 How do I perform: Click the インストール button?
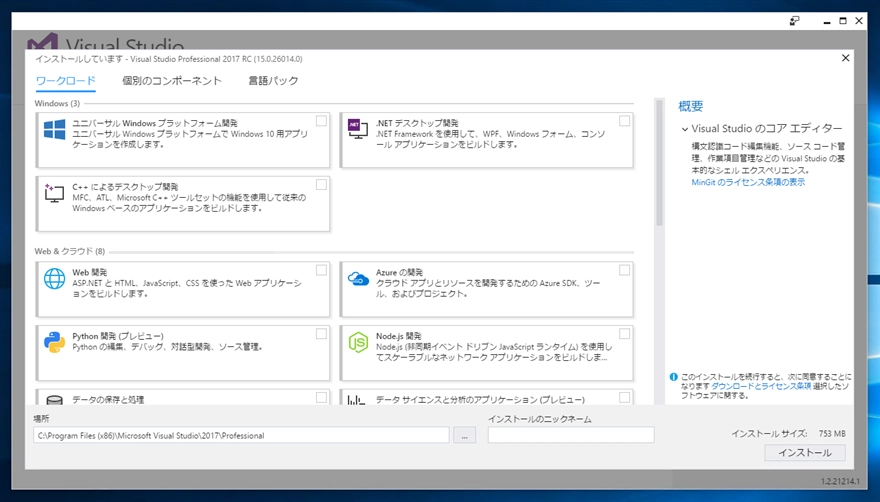click(805, 453)
